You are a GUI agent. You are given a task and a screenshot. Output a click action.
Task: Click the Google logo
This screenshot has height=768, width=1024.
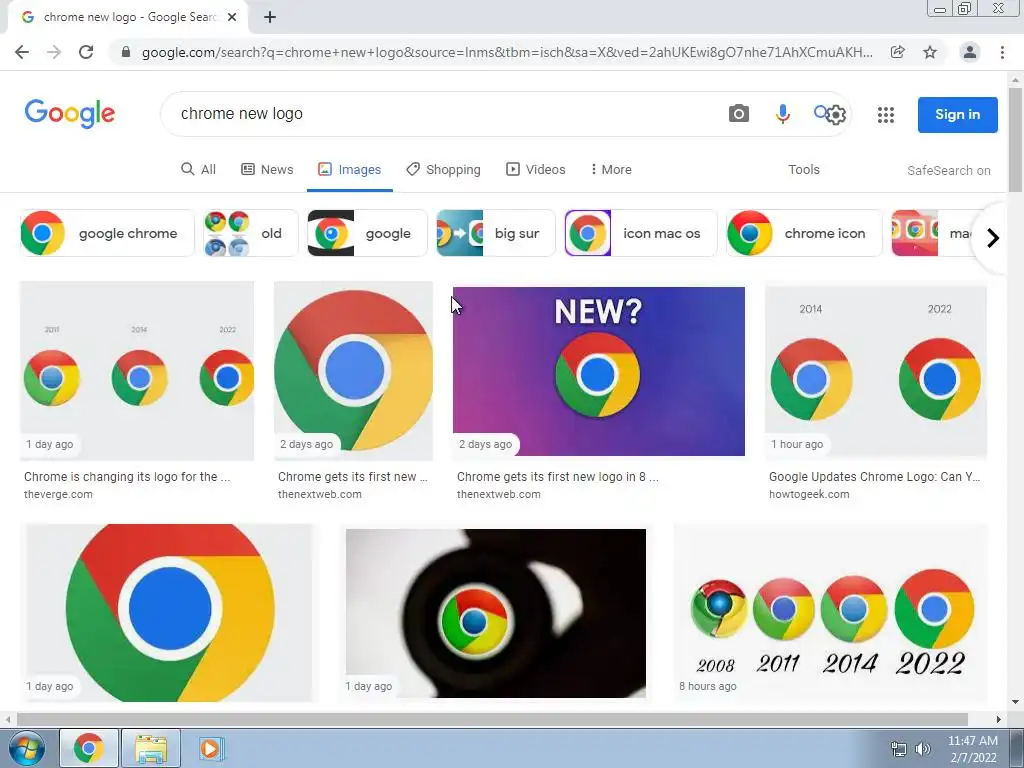[70, 114]
